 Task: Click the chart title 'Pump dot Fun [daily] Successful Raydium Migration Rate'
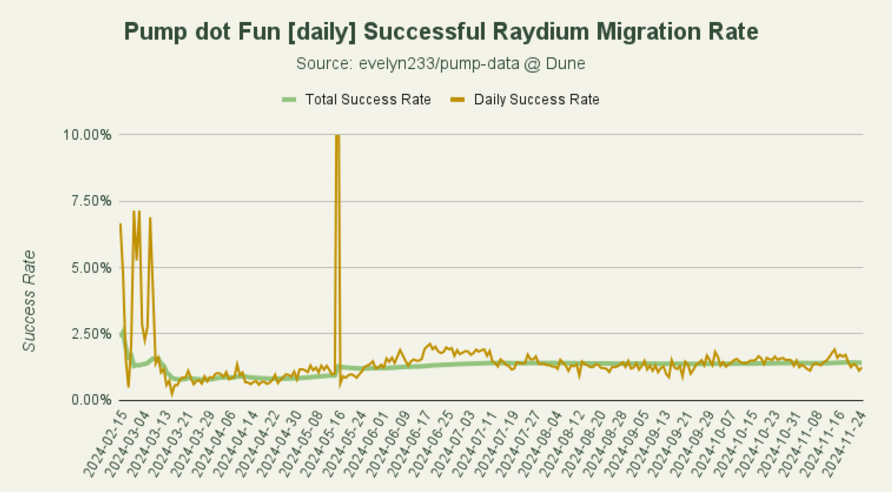[441, 31]
